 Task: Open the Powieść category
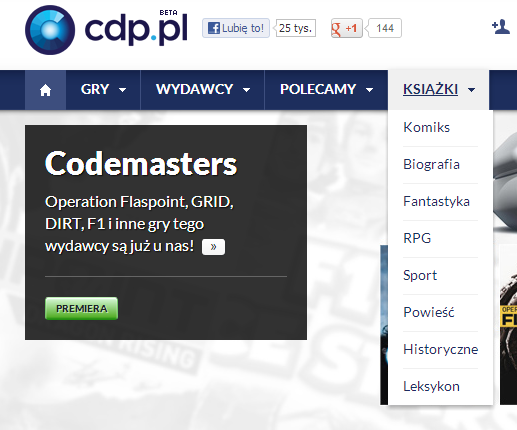[429, 312]
